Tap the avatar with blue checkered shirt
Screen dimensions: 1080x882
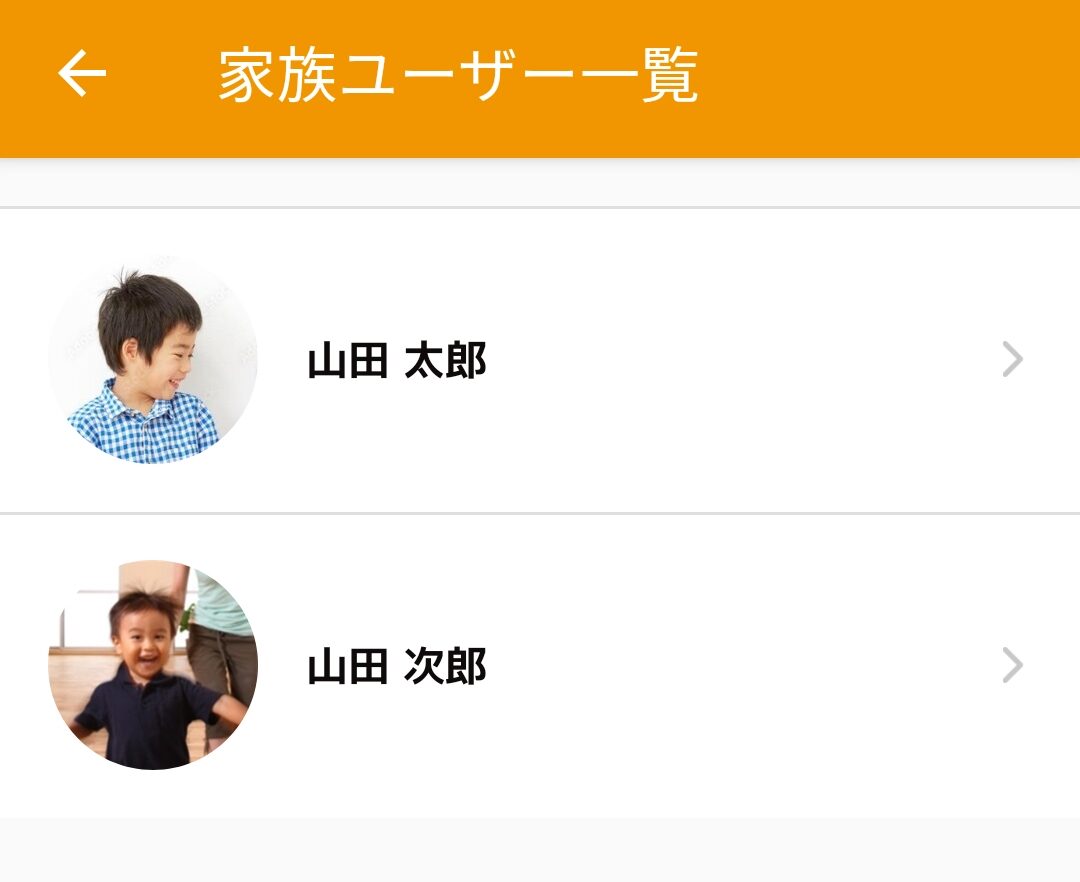tap(153, 359)
